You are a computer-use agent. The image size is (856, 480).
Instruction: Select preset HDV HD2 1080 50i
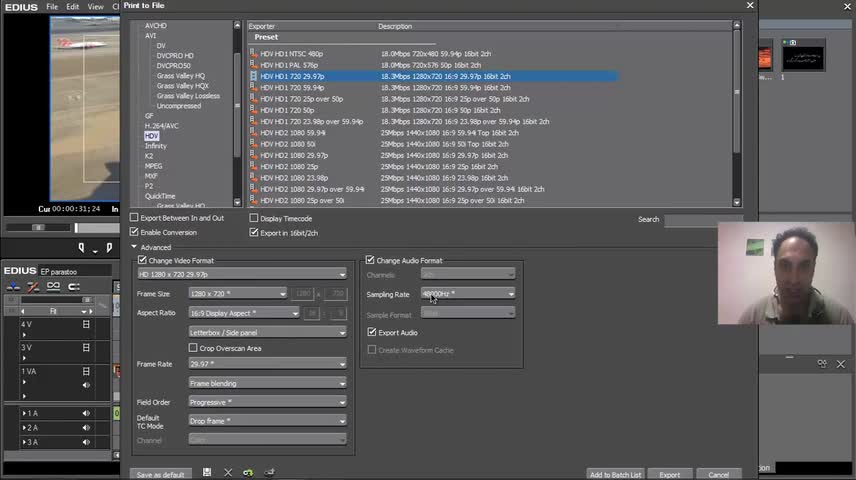[434, 144]
